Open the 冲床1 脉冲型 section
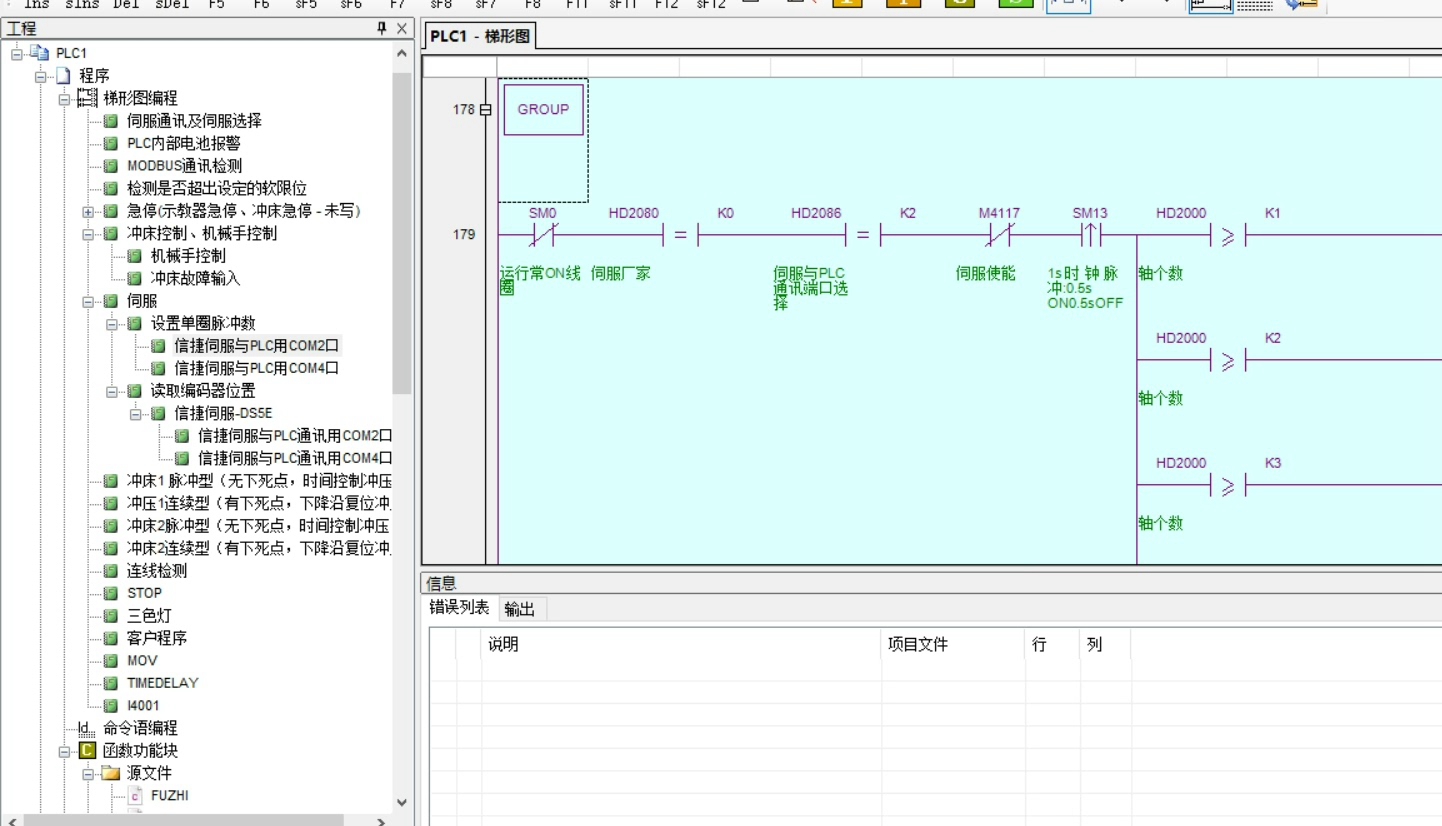 (x=258, y=481)
